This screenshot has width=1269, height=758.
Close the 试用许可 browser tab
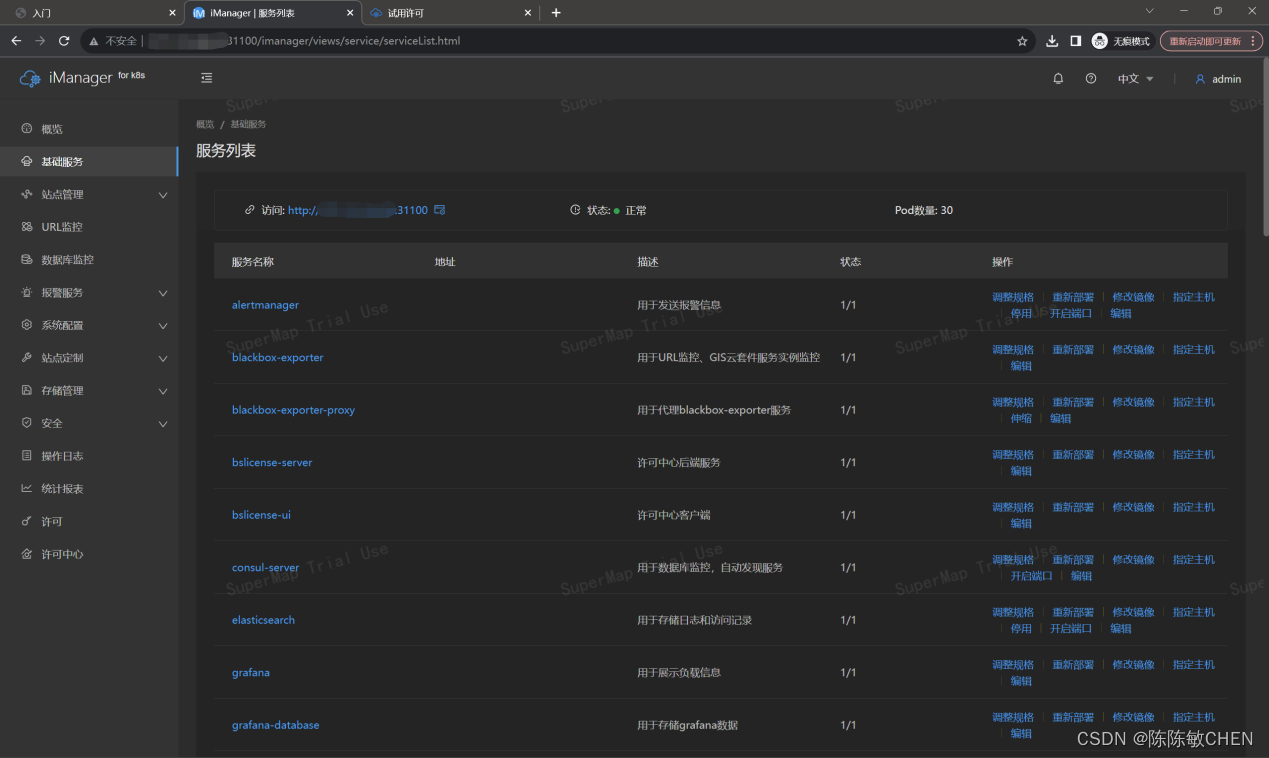pos(528,13)
